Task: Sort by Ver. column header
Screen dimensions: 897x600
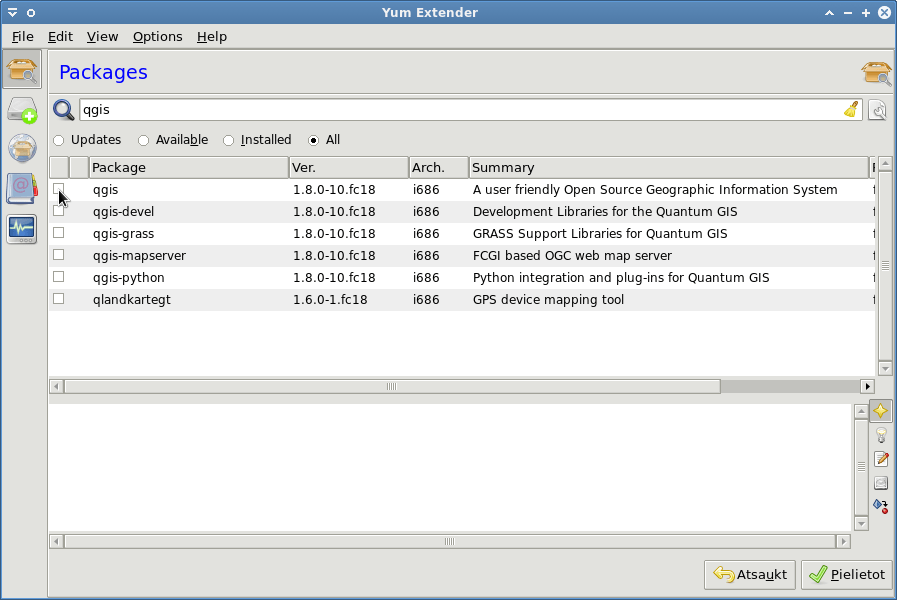Action: click(x=349, y=168)
